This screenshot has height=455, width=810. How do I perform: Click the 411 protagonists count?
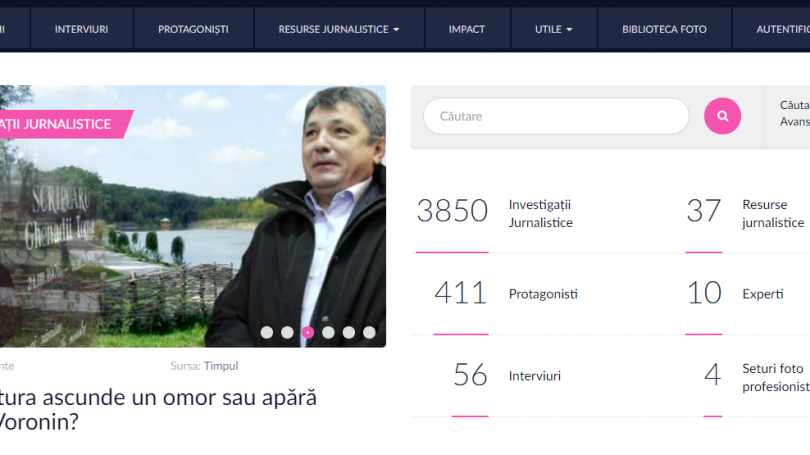point(460,293)
